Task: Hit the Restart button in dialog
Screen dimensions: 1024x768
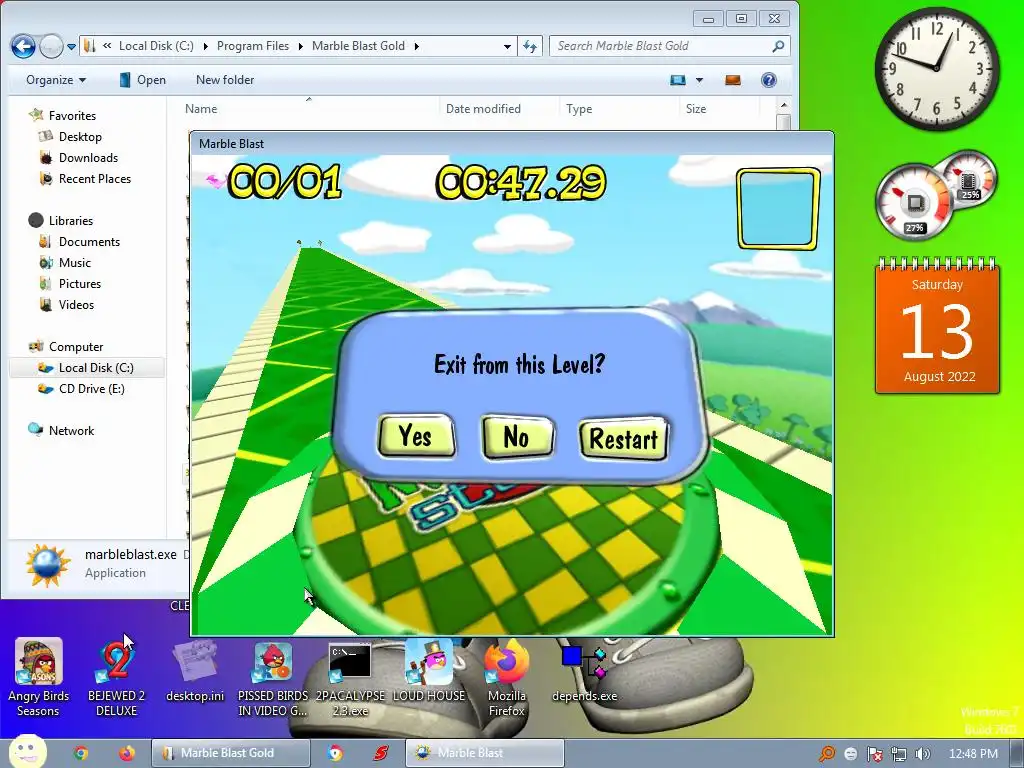Action: pyautogui.click(x=624, y=438)
